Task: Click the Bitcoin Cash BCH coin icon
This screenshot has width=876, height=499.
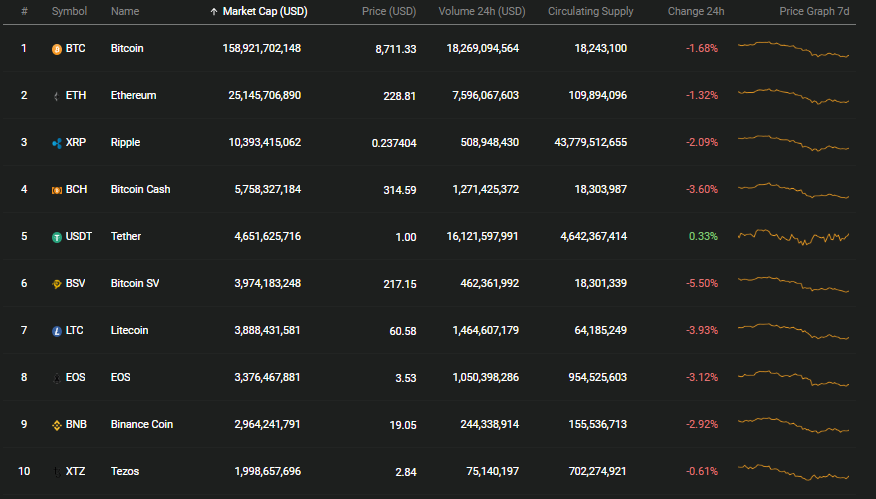Action: point(56,190)
